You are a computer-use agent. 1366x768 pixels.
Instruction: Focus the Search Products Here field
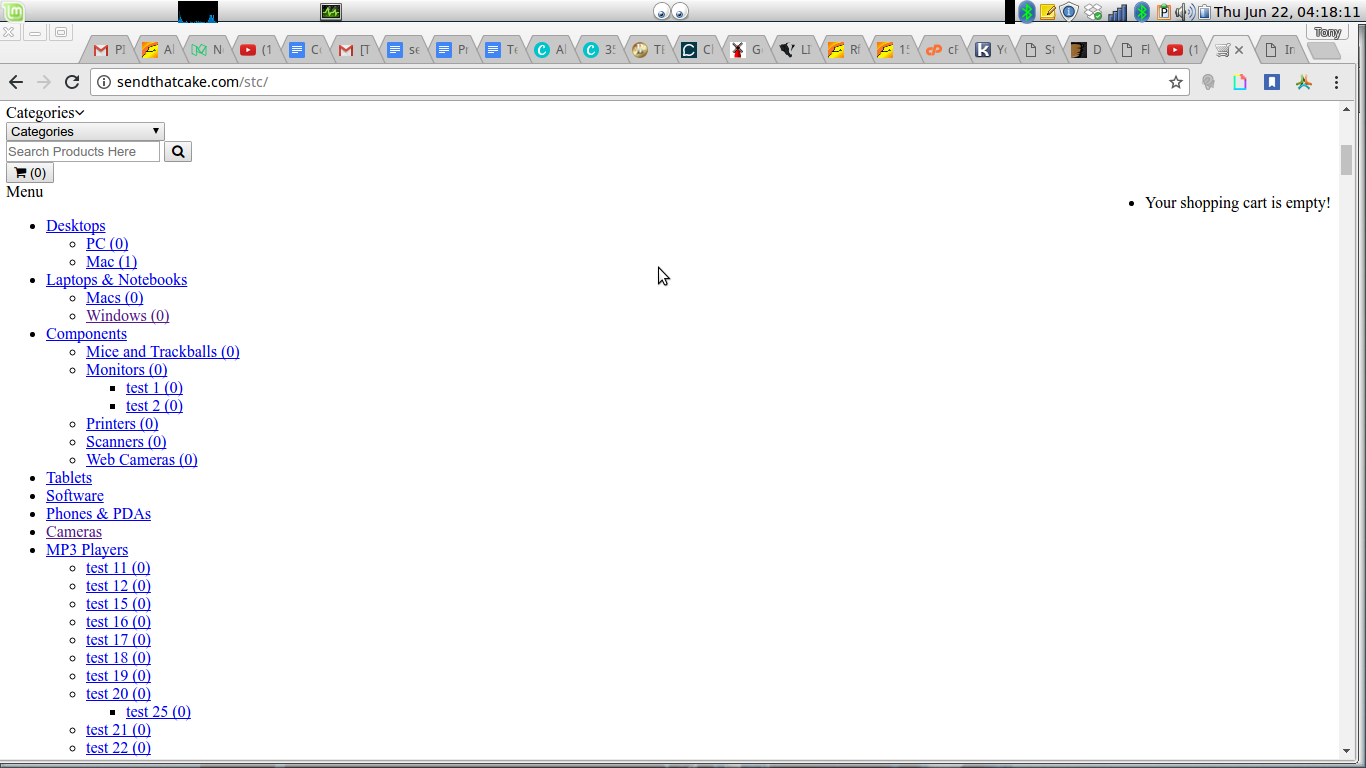pos(83,151)
